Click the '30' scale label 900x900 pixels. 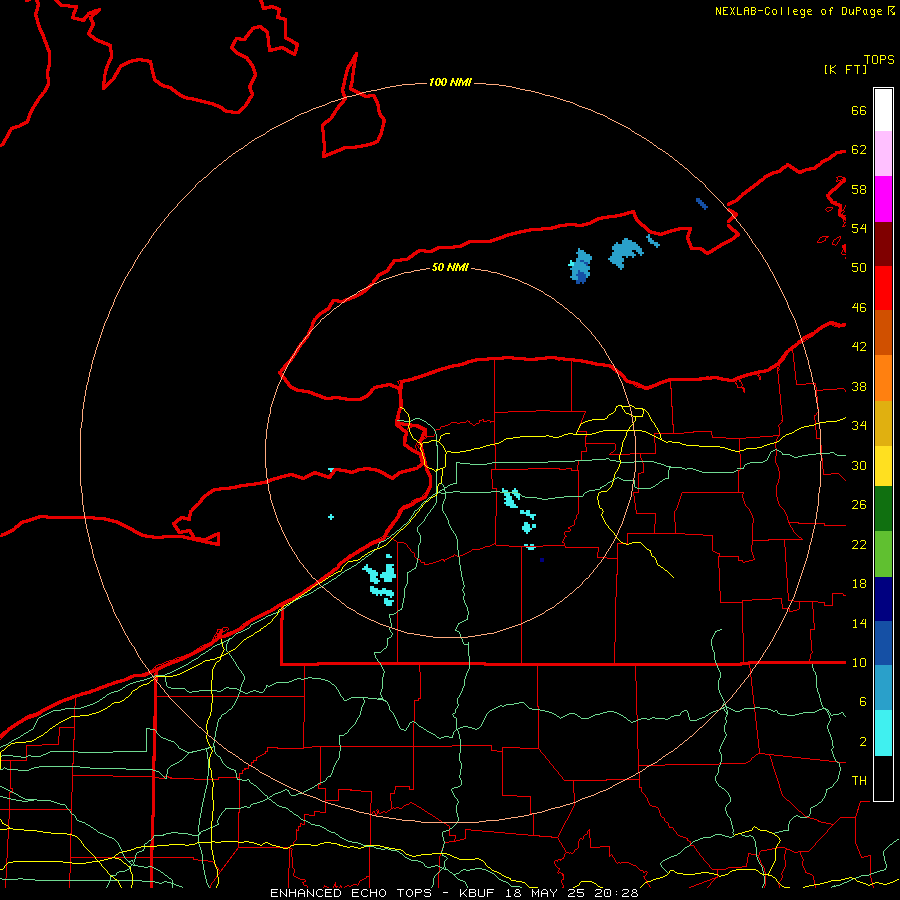859,465
